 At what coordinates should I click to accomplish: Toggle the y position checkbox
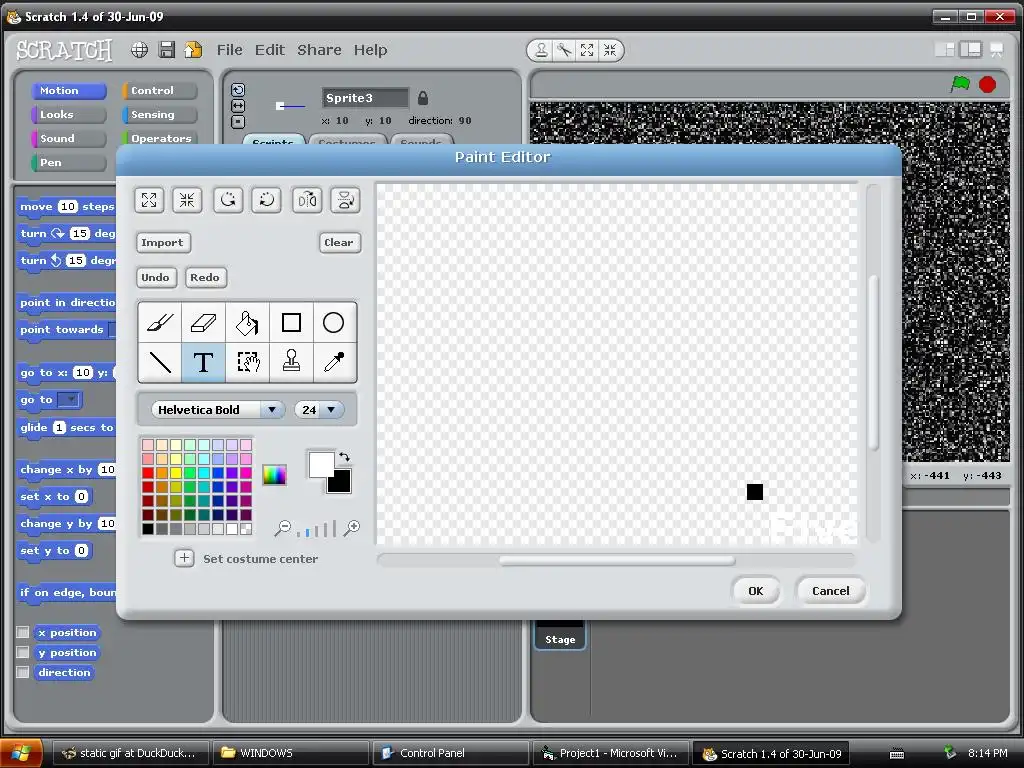[23, 652]
